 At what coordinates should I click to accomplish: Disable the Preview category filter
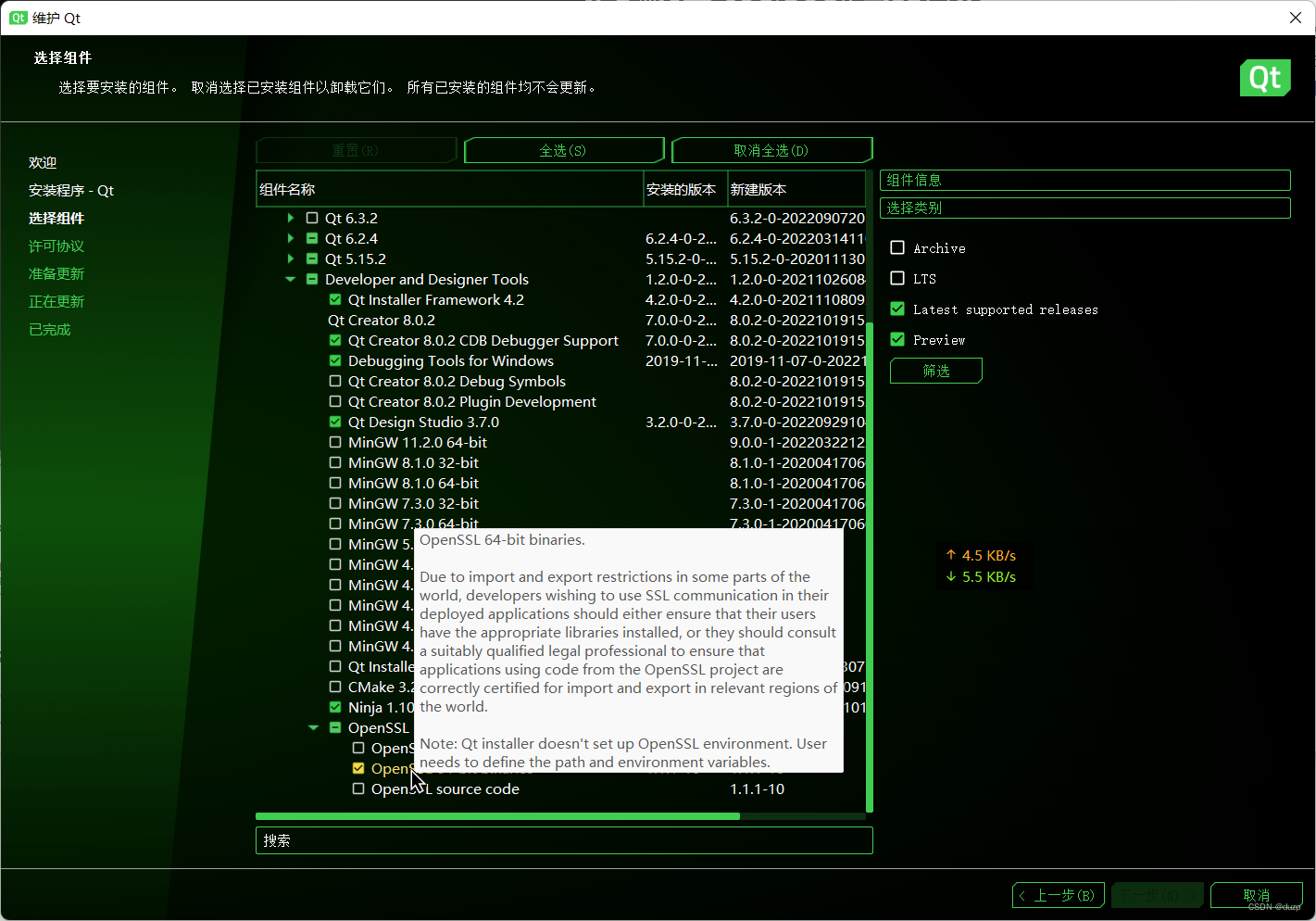tap(897, 339)
